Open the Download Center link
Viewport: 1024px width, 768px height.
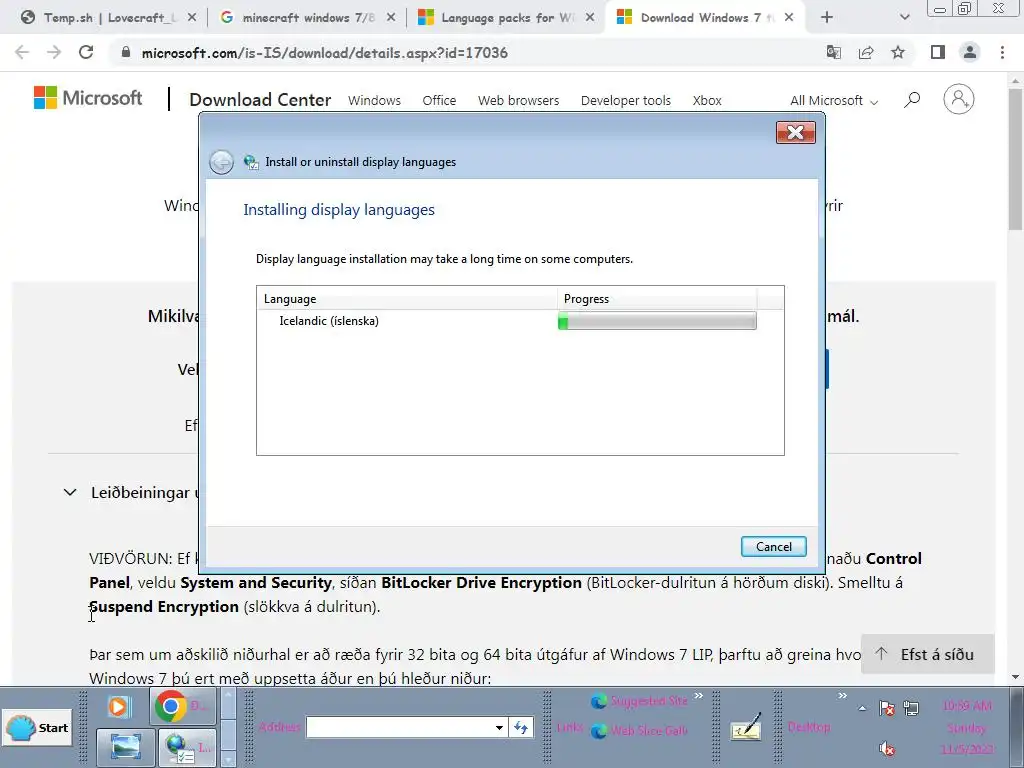pos(260,100)
